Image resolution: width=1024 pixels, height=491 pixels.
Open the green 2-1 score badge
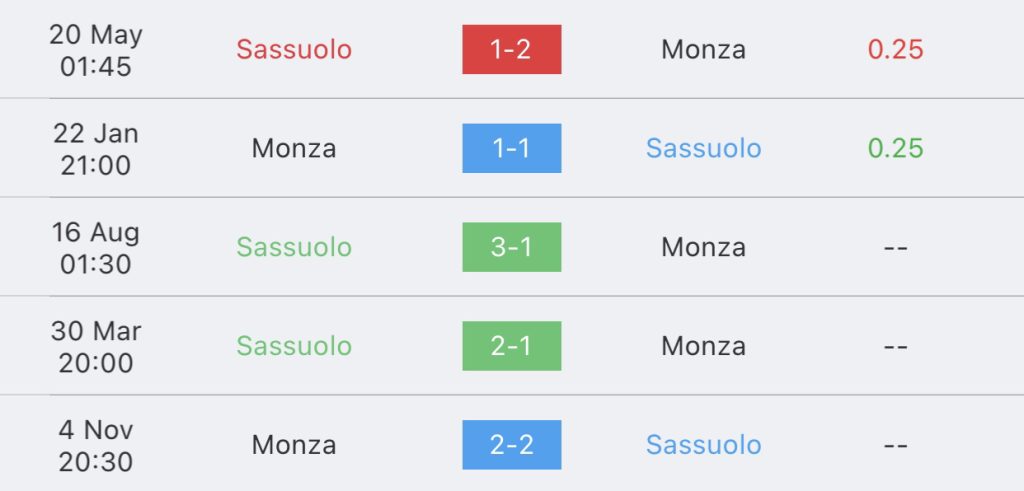pyautogui.click(x=511, y=346)
